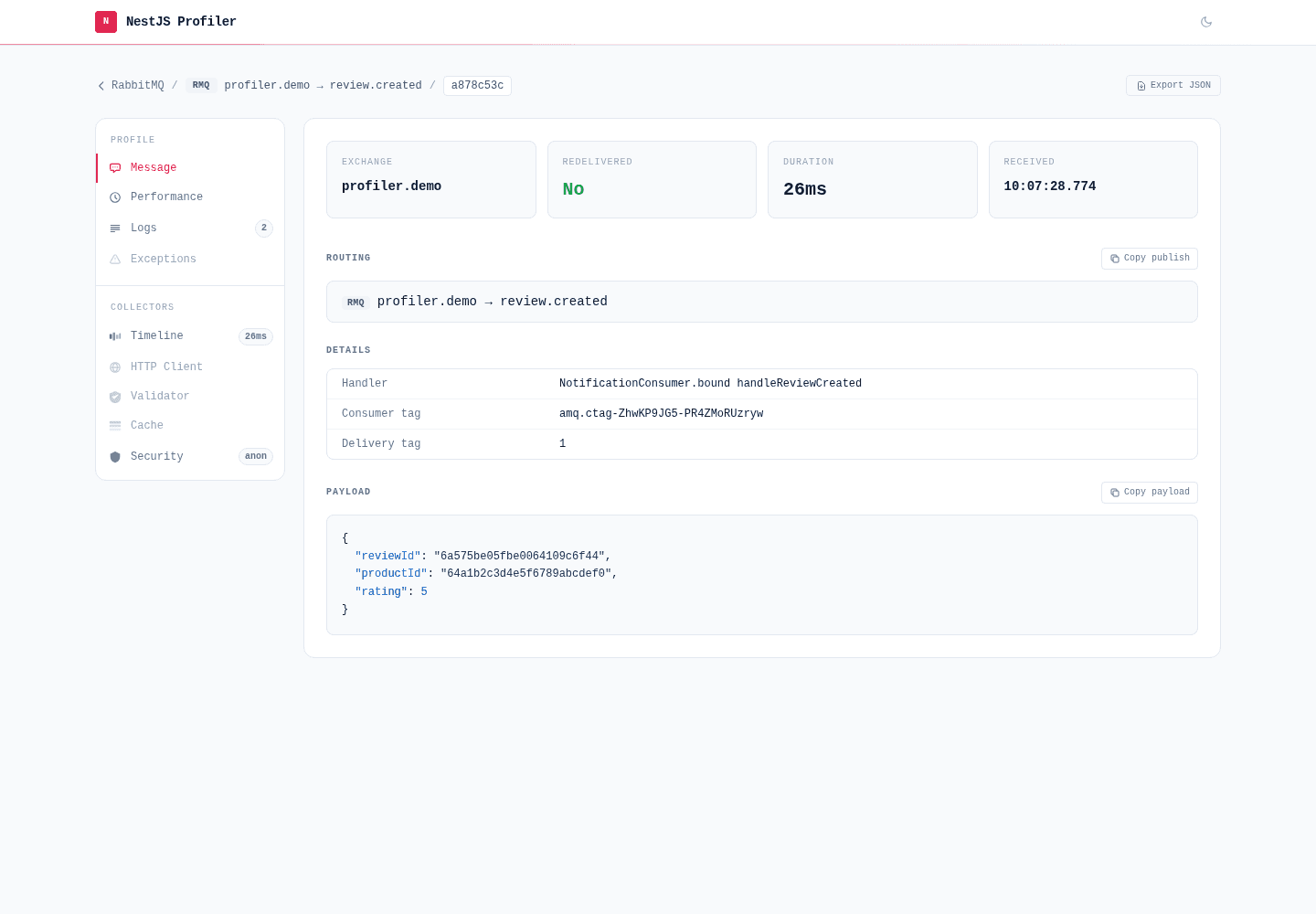This screenshot has width=1316, height=914.
Task: Click the Exceptions warning triangle icon
Action: pyautogui.click(x=115, y=260)
